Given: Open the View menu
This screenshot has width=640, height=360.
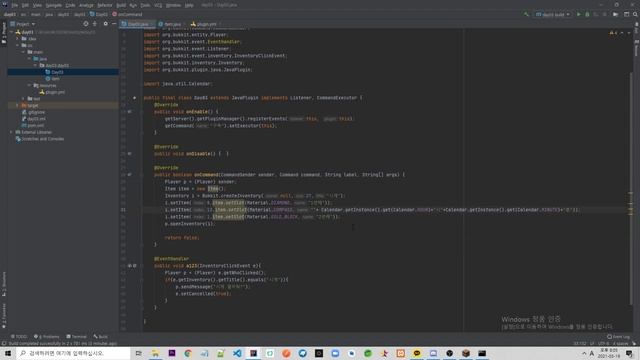Looking at the screenshot, I should tap(37, 5).
